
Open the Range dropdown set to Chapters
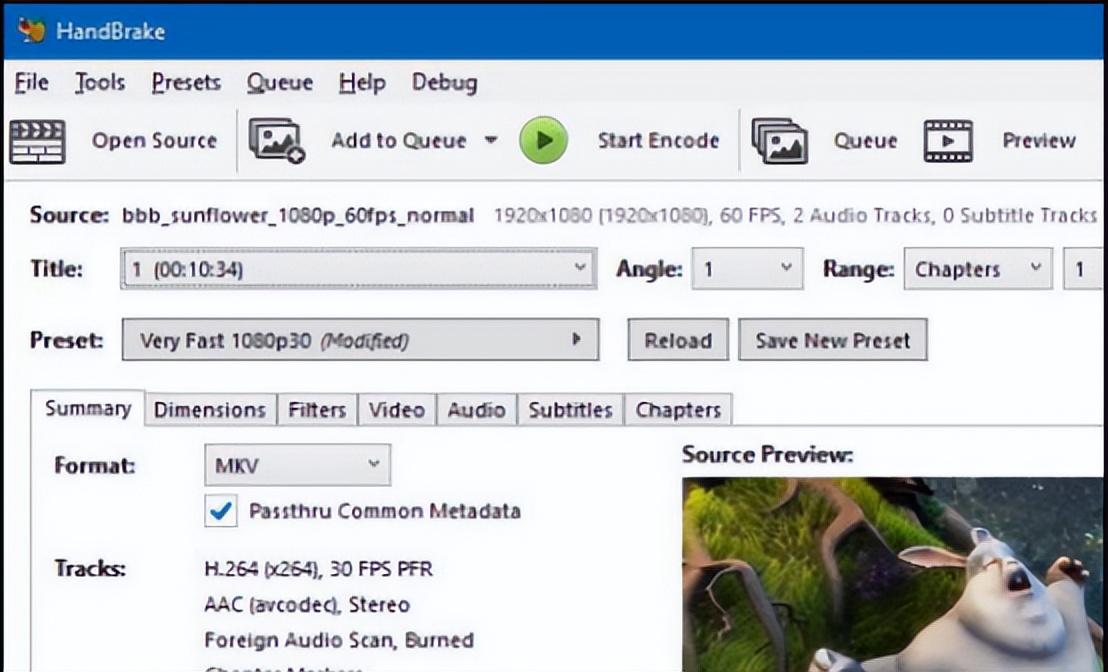(x=977, y=269)
